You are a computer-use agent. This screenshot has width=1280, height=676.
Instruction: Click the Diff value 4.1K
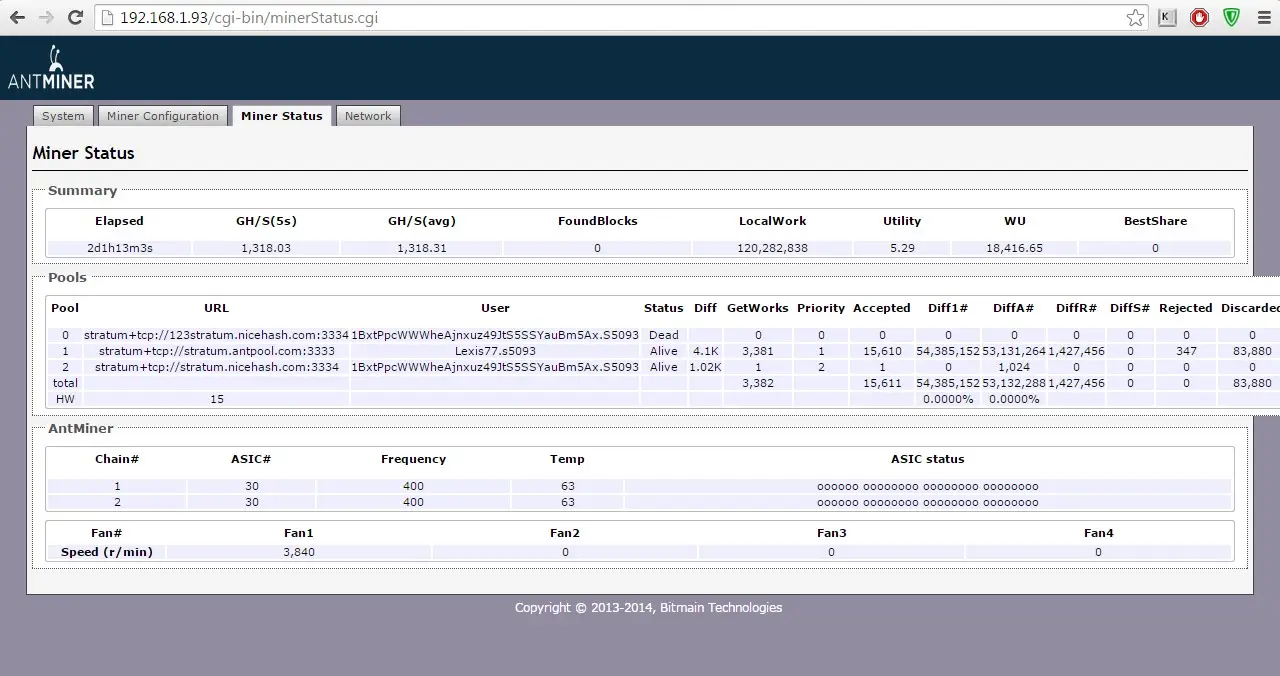[x=705, y=351]
